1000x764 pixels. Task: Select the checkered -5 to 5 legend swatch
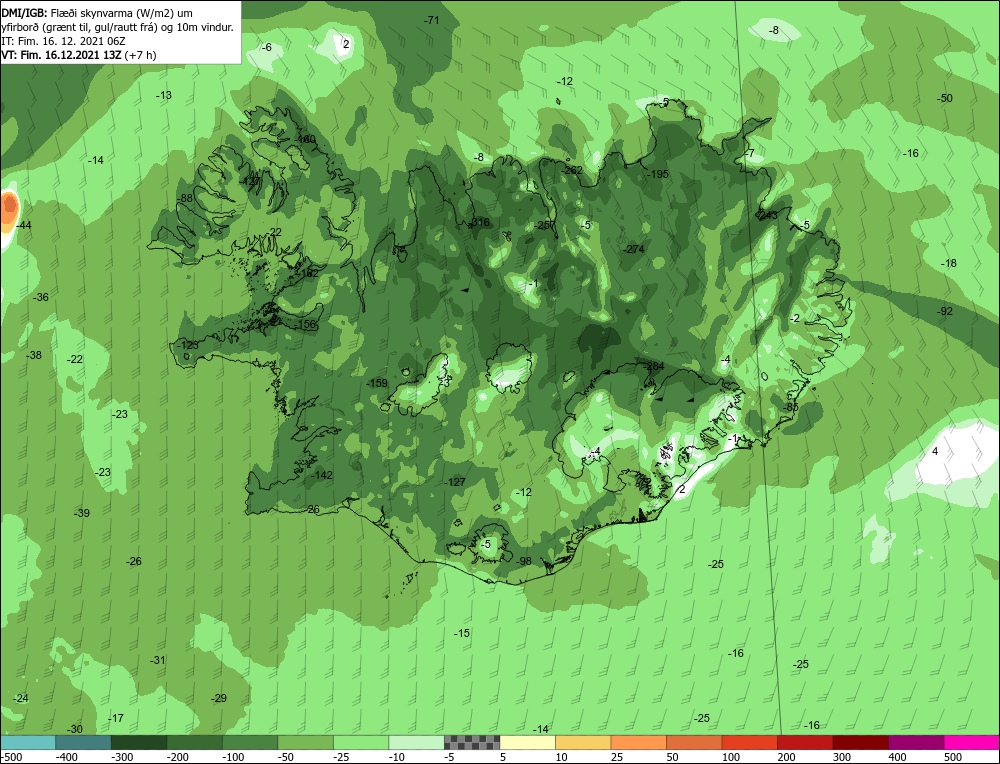[472, 742]
